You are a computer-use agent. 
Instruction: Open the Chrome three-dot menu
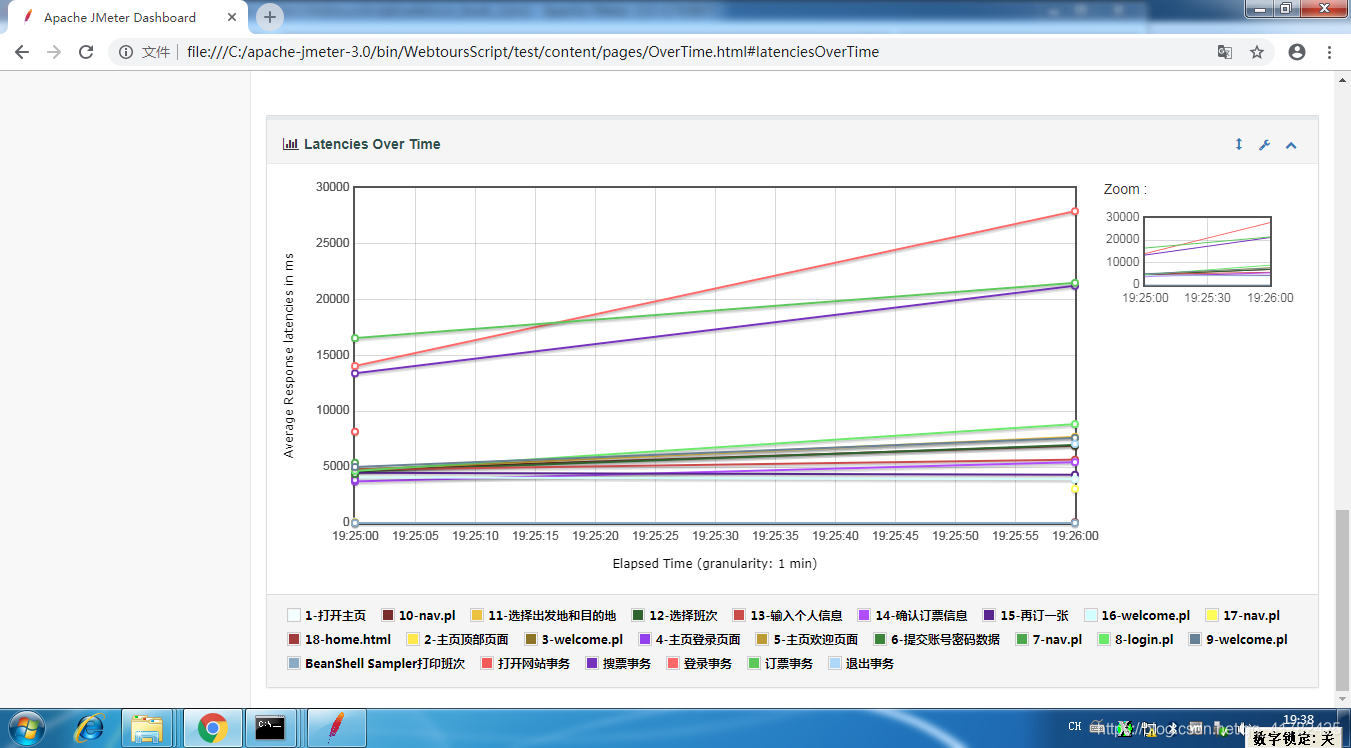pos(1329,52)
